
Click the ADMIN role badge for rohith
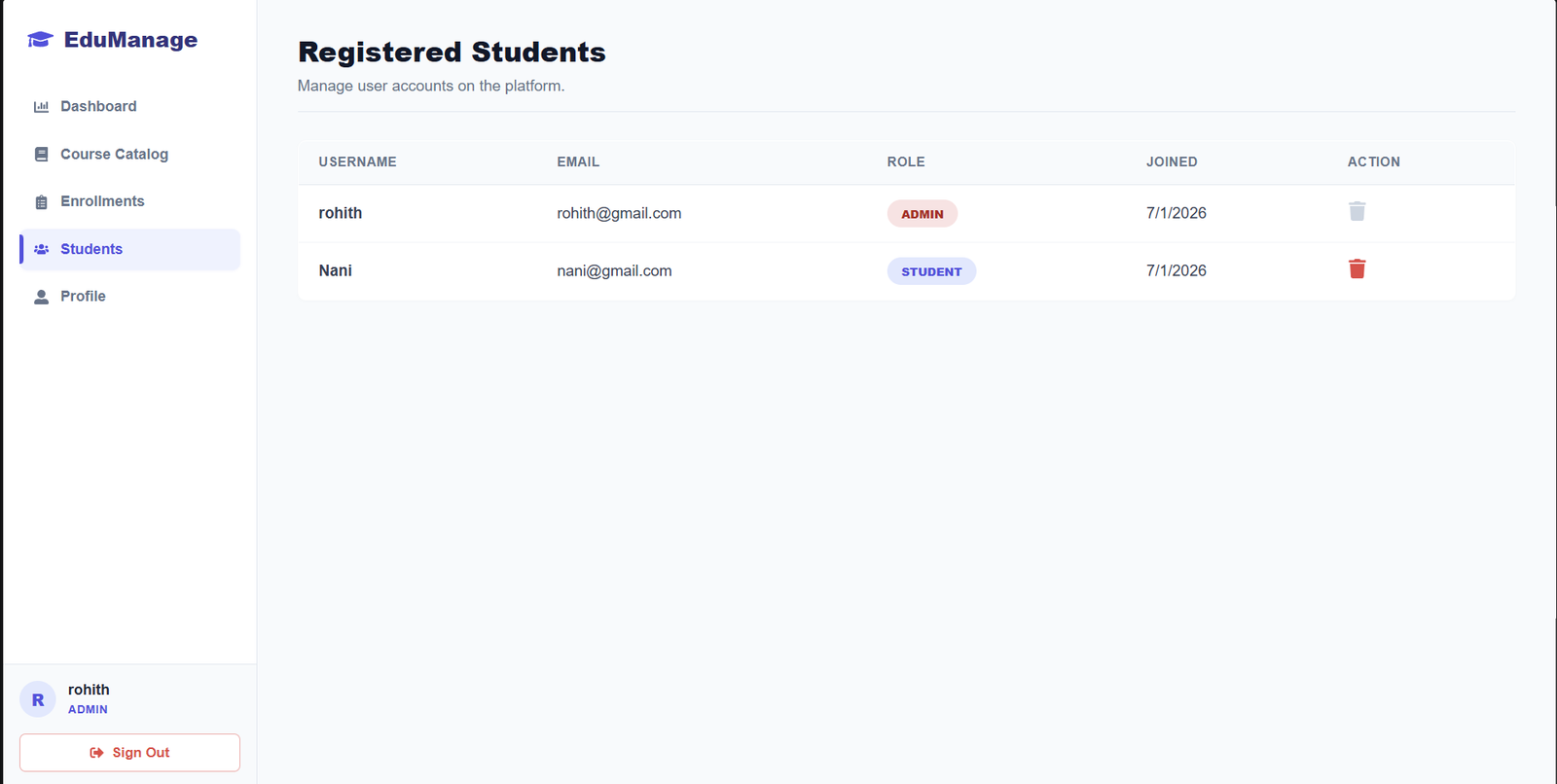tap(922, 214)
